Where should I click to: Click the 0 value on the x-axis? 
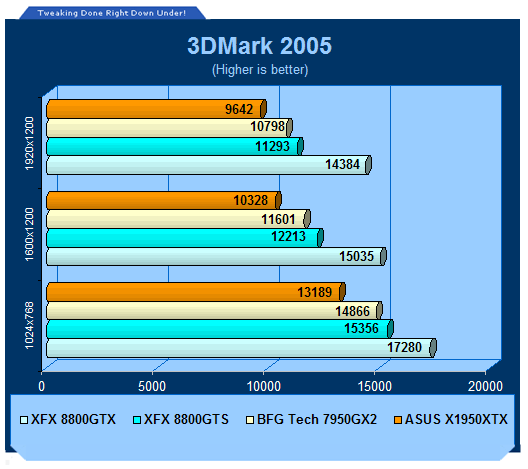41,386
